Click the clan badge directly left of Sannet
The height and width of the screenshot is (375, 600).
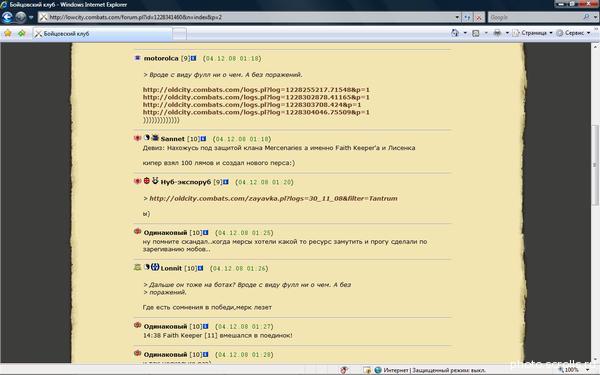coord(155,137)
